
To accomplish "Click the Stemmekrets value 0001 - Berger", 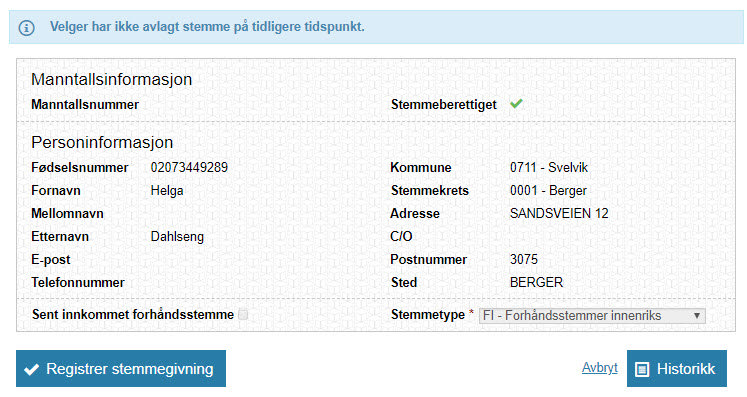I will pos(548,191).
